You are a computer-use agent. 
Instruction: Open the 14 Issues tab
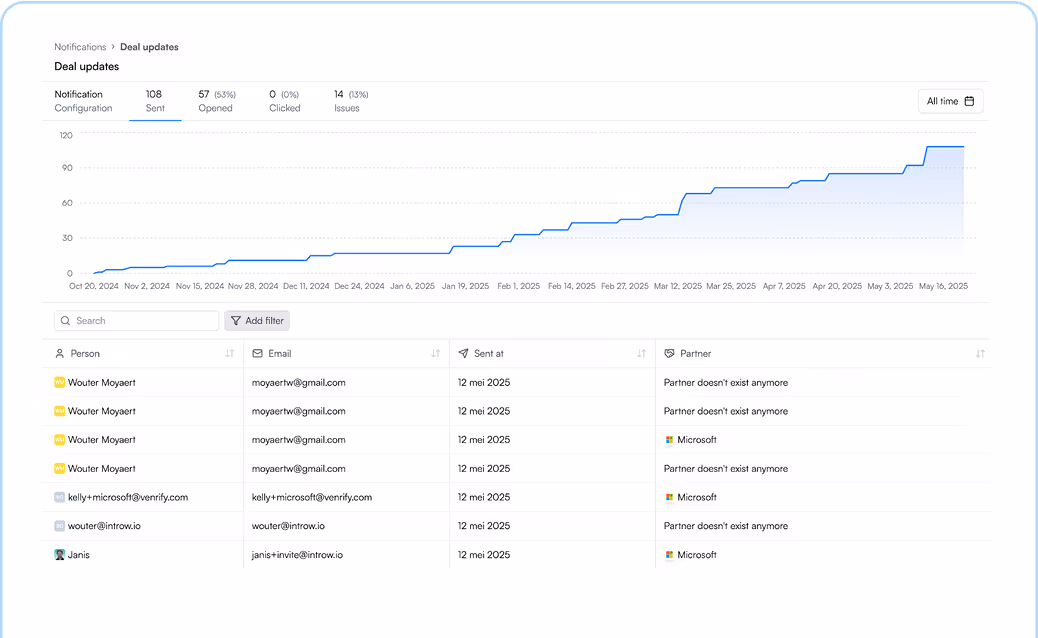(x=351, y=101)
